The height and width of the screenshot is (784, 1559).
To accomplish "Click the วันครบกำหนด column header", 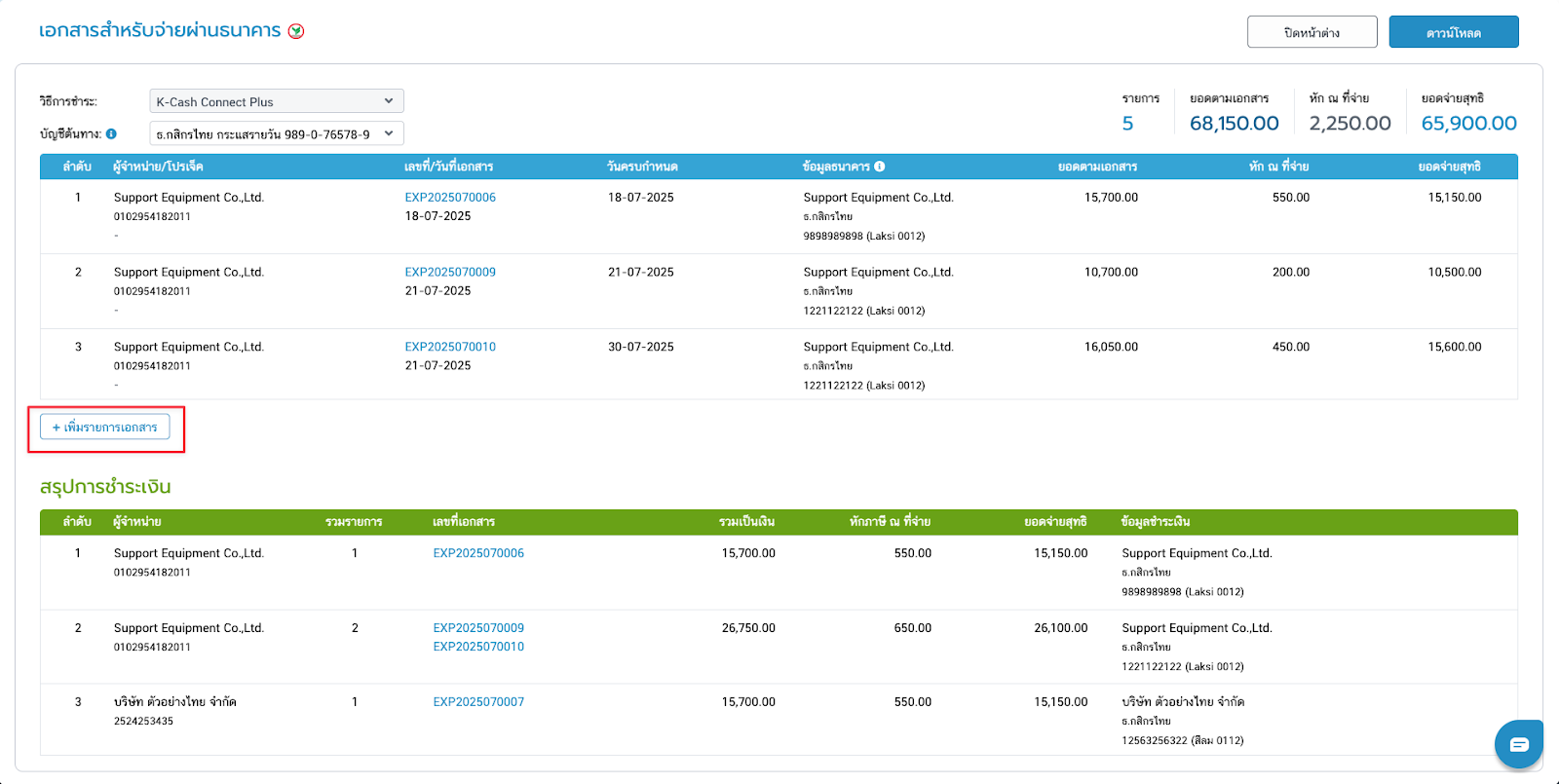I will (642, 167).
